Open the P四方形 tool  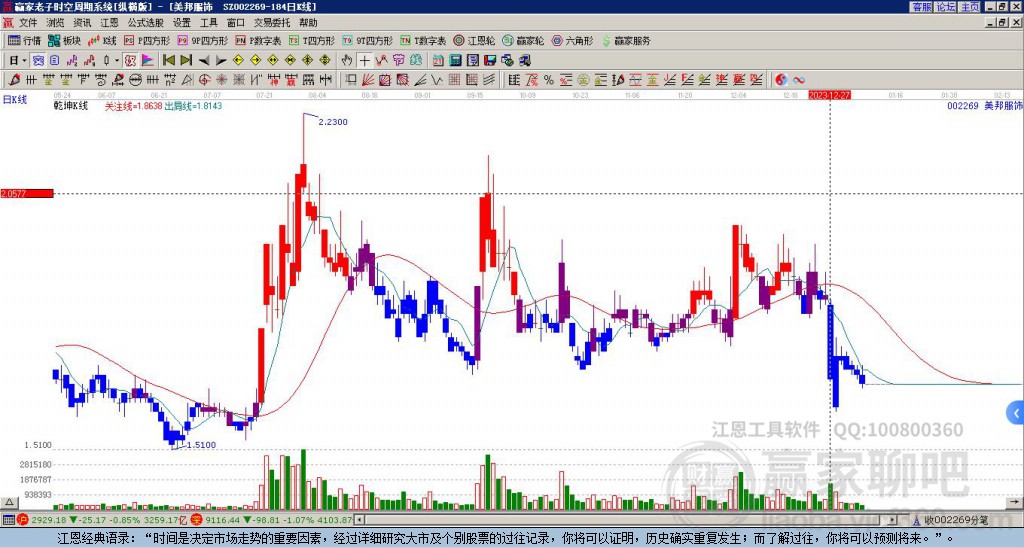point(147,40)
